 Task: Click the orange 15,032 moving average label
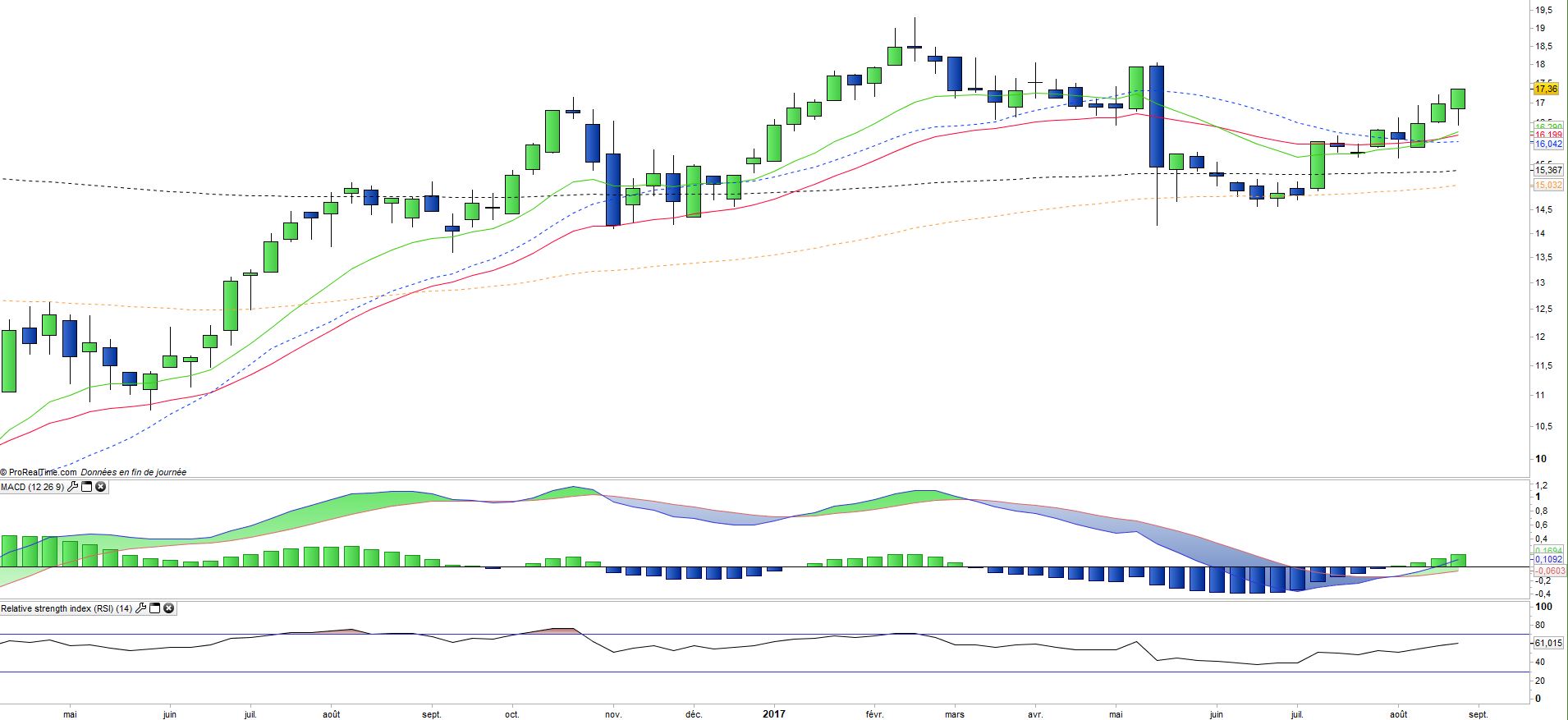(1548, 186)
